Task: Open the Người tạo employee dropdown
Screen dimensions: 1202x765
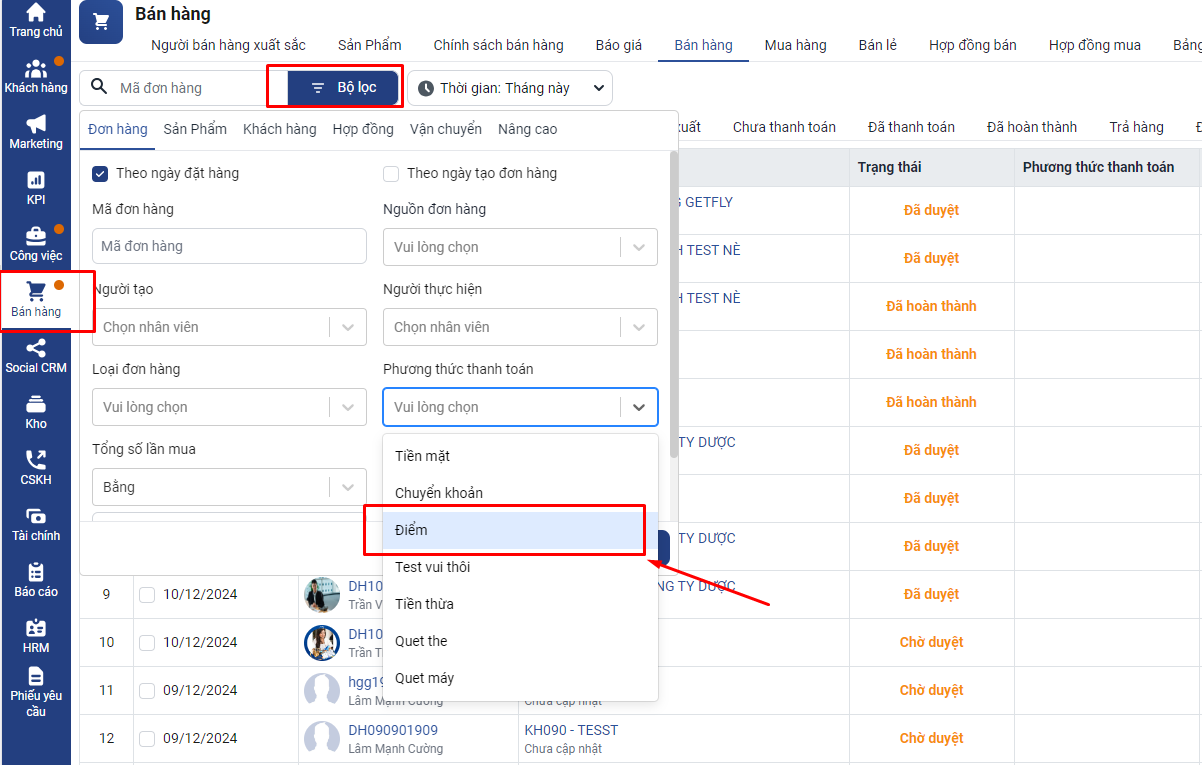Action: coord(229,327)
